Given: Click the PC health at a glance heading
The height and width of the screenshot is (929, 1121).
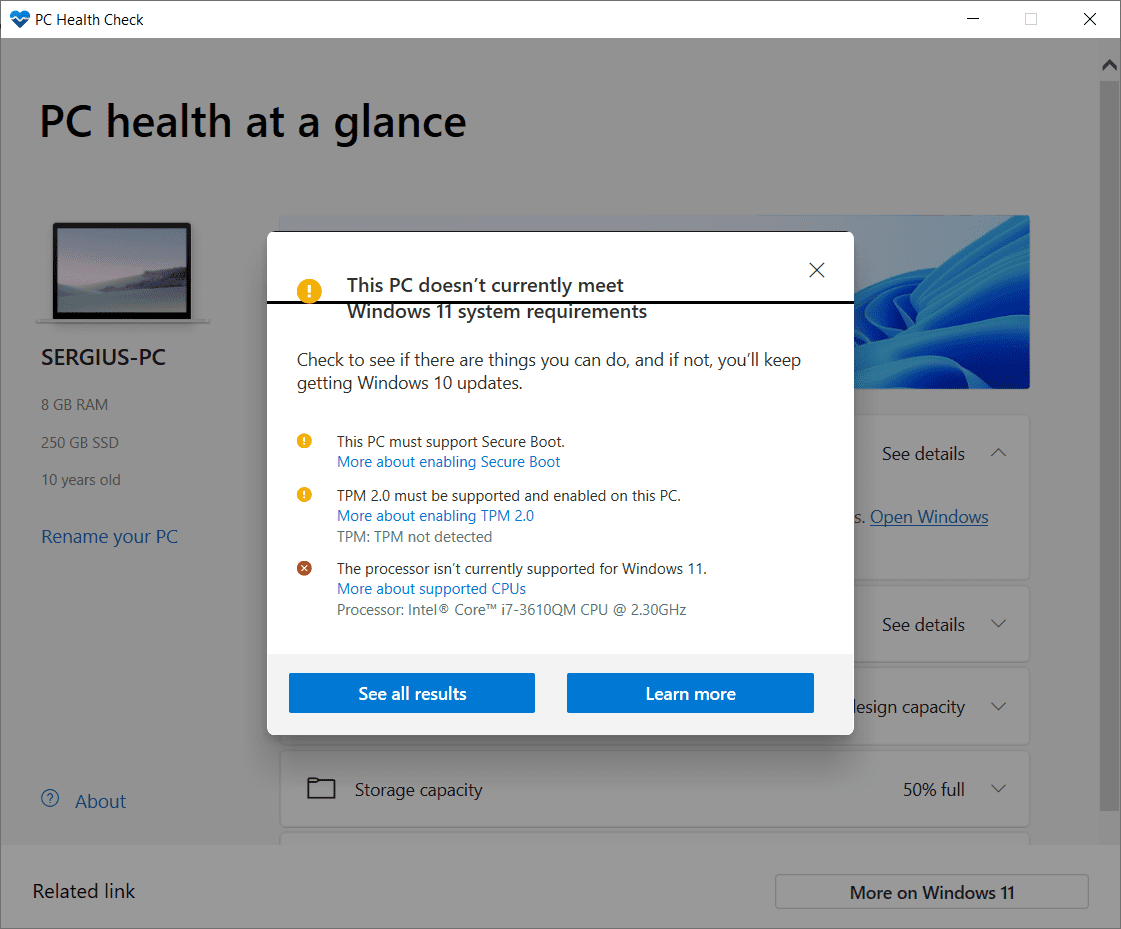Looking at the screenshot, I should (253, 122).
